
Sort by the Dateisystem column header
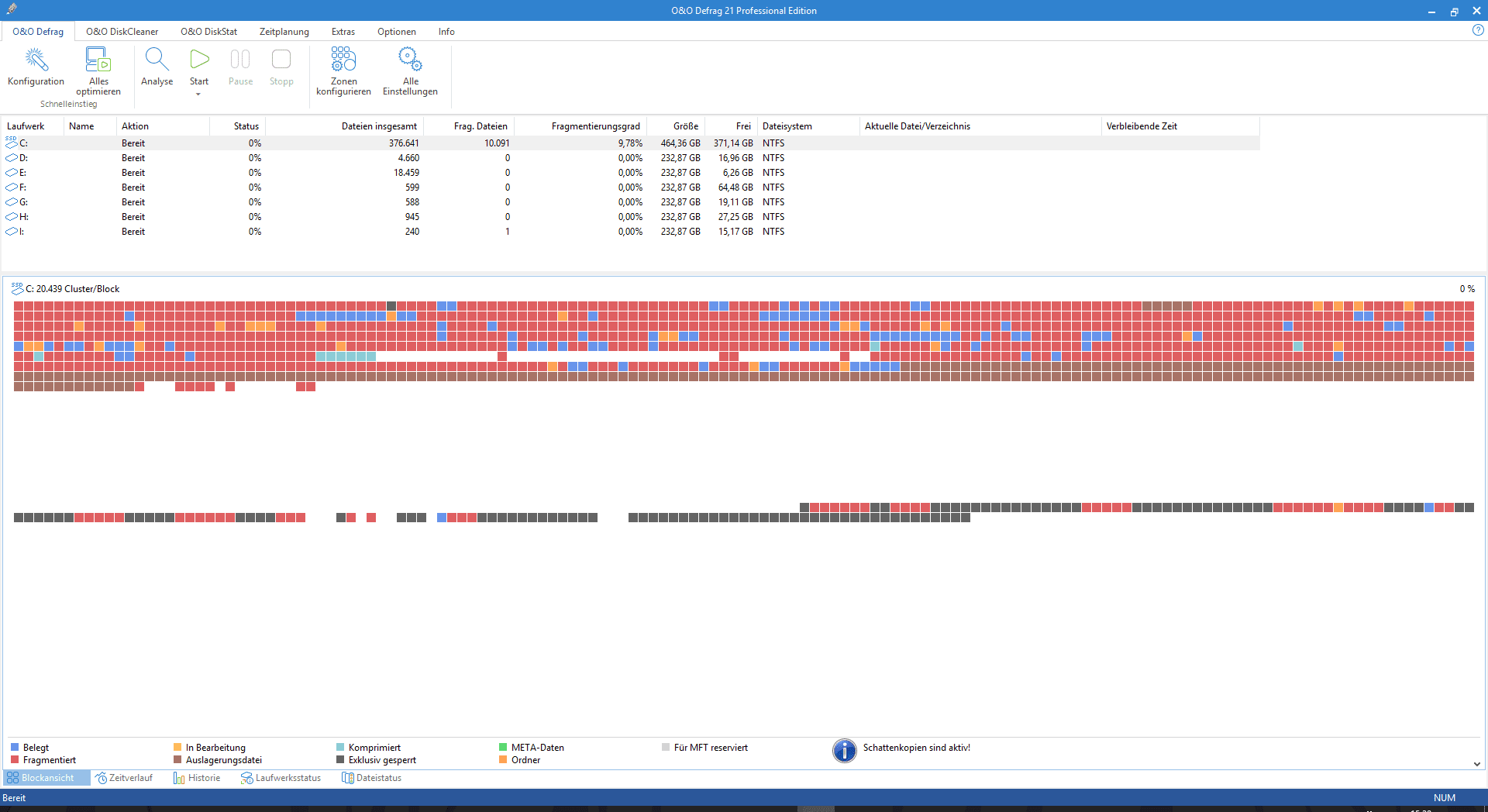click(808, 126)
